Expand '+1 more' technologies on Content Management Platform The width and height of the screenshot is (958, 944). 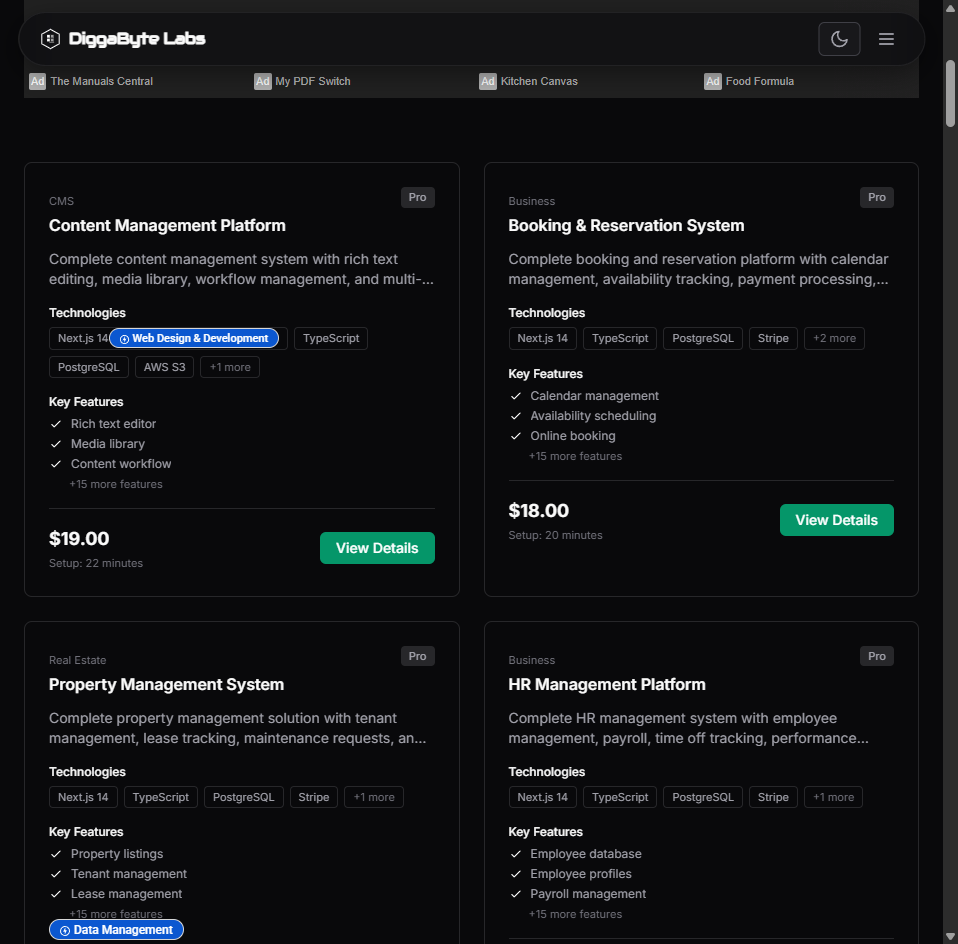coord(229,367)
